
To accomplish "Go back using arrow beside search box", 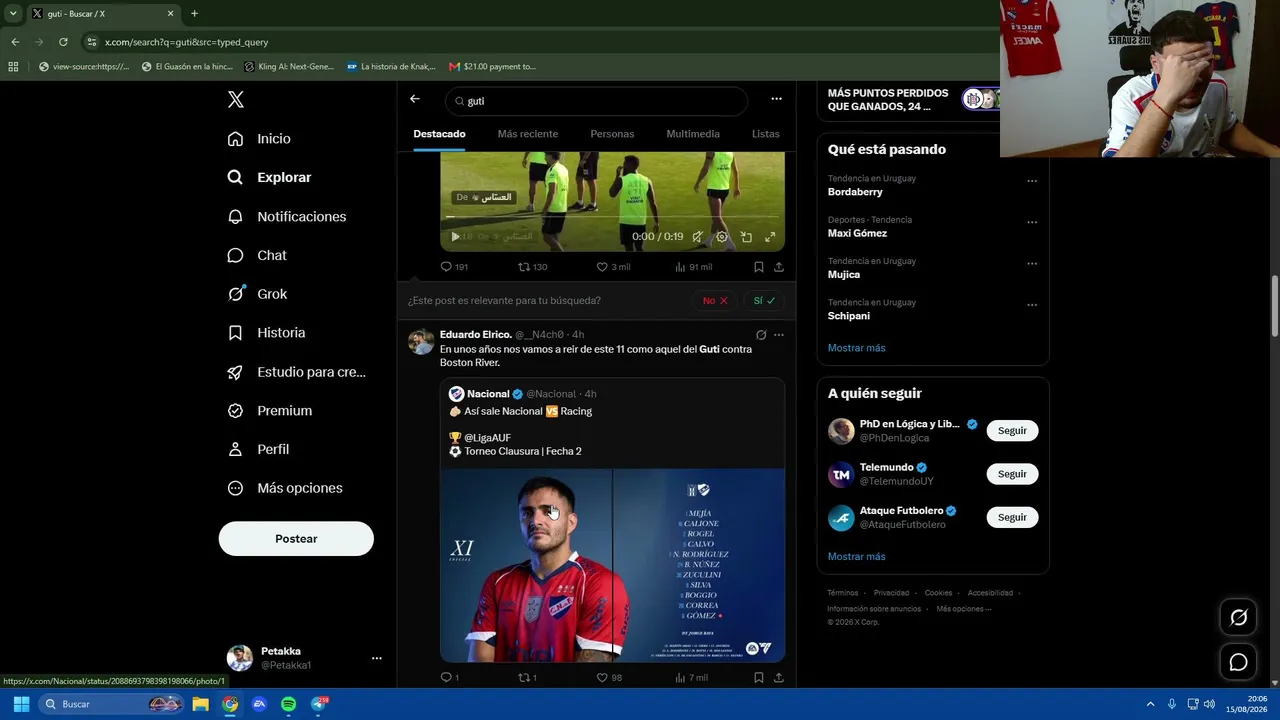I will pyautogui.click(x=415, y=99).
